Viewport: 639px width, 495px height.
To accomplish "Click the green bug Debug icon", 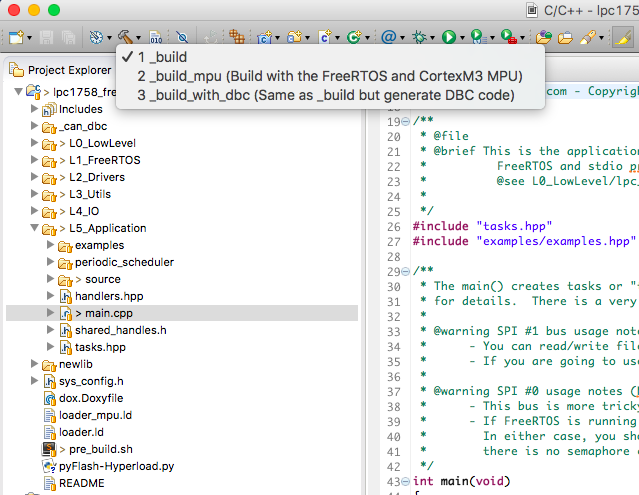I will [419, 37].
